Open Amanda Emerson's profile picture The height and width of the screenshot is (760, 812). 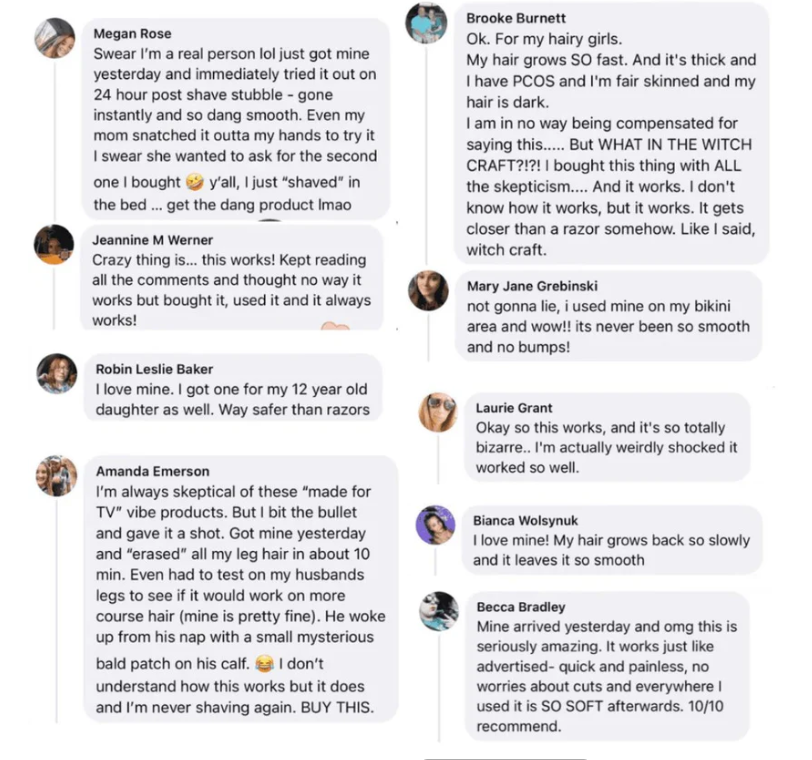tap(56, 476)
